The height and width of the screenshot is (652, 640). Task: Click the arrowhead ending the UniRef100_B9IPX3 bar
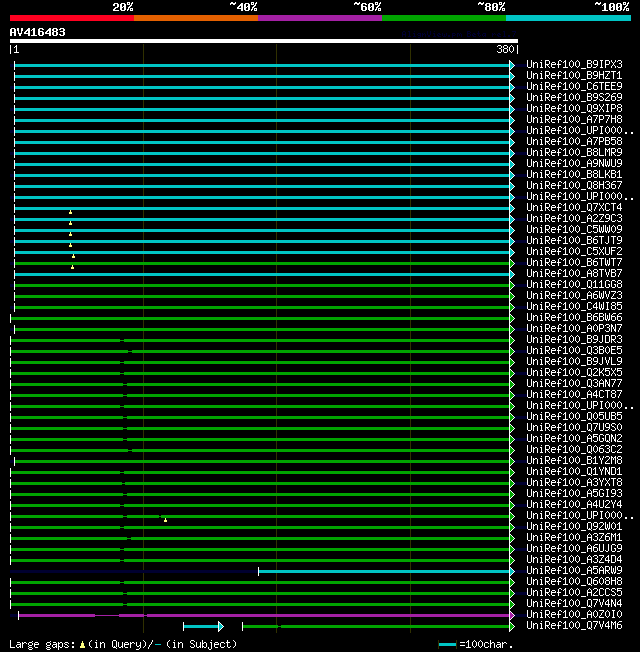[512, 65]
